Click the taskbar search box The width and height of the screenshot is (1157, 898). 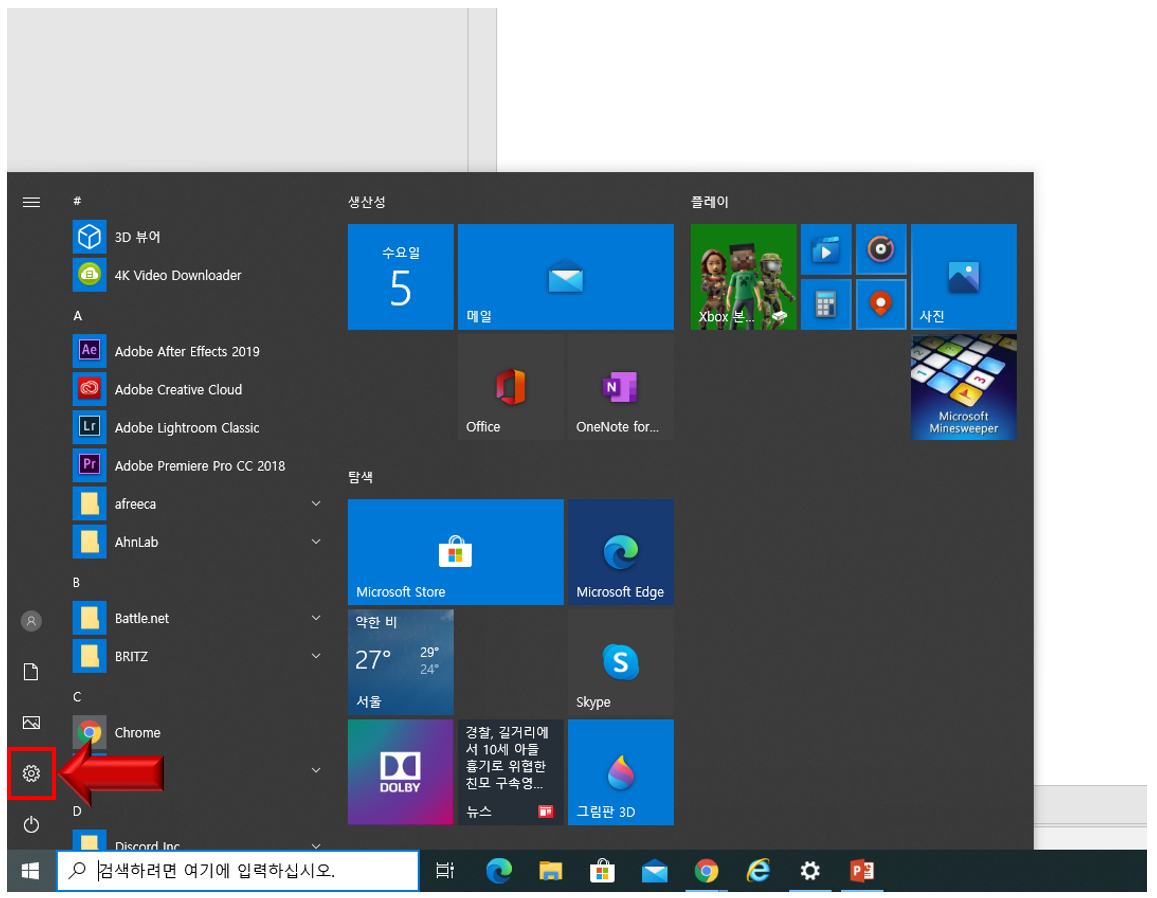tap(238, 871)
